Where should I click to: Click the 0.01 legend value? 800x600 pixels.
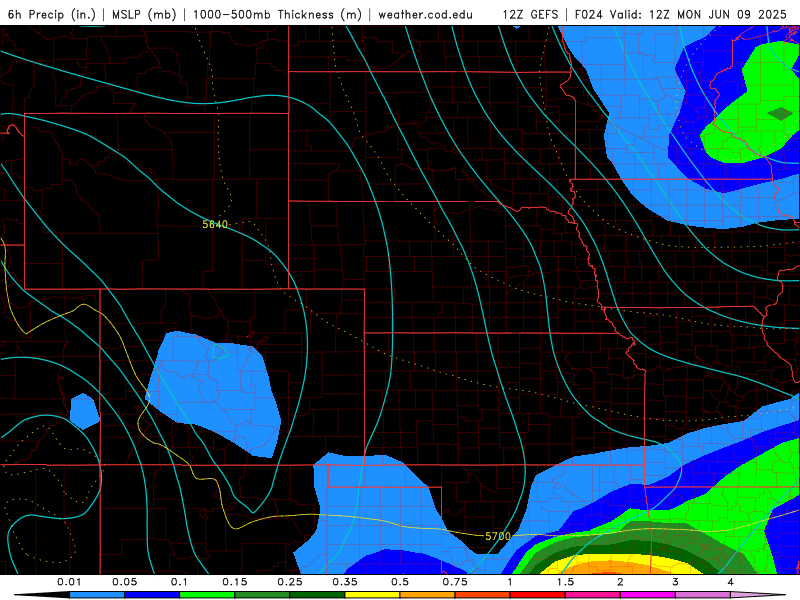[x=69, y=582]
